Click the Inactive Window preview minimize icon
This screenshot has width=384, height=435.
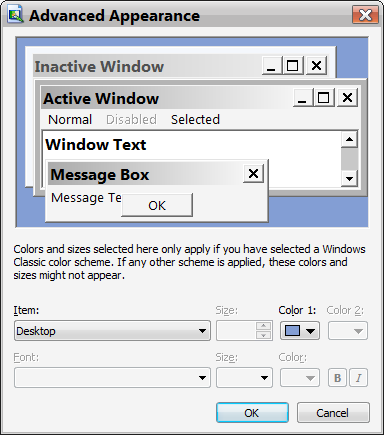(x=272, y=65)
